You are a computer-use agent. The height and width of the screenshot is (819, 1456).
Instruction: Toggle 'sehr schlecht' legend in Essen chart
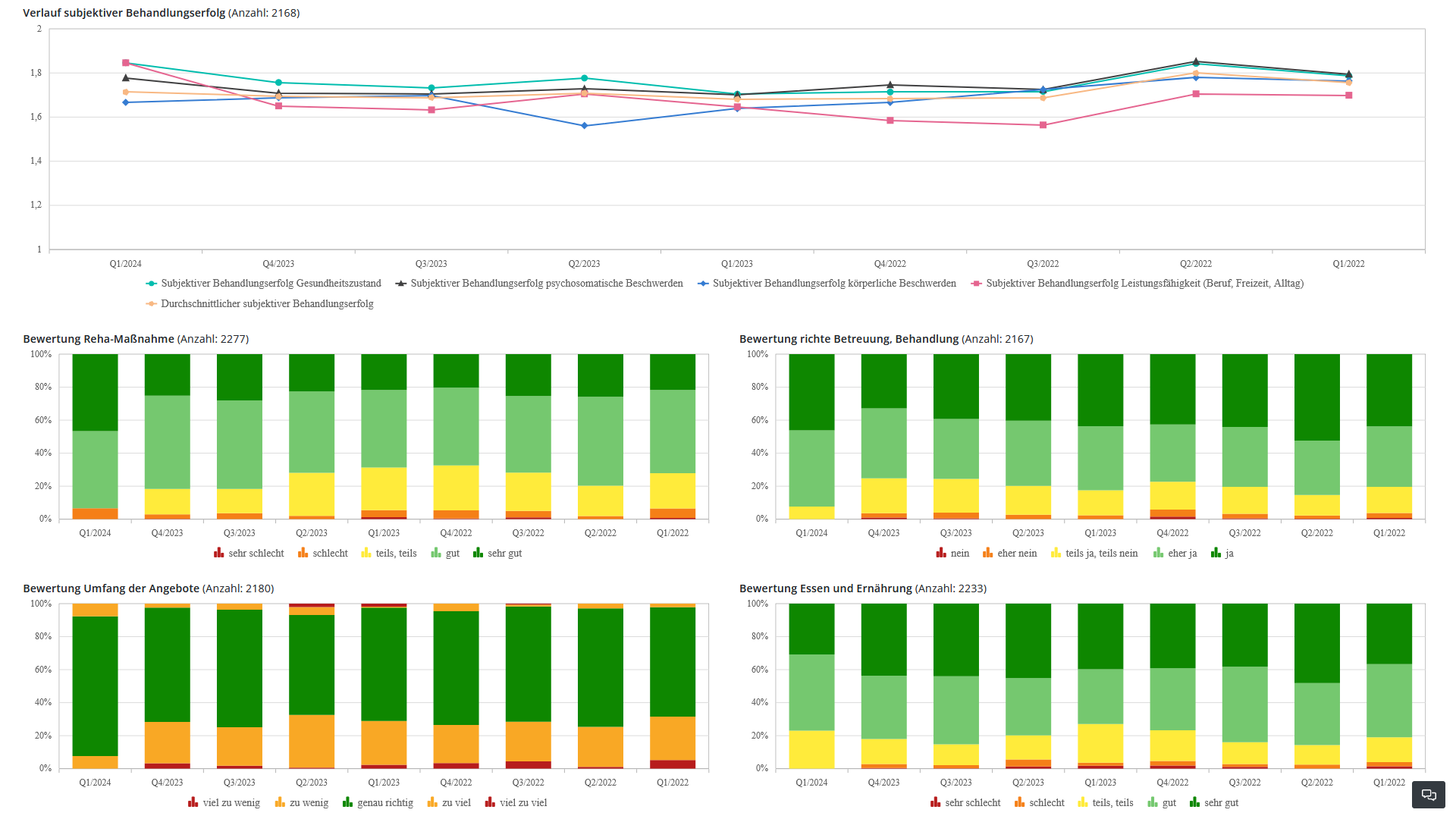(x=965, y=803)
